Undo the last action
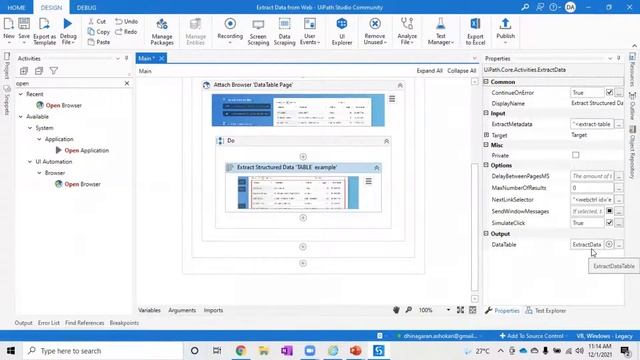 (127, 21)
